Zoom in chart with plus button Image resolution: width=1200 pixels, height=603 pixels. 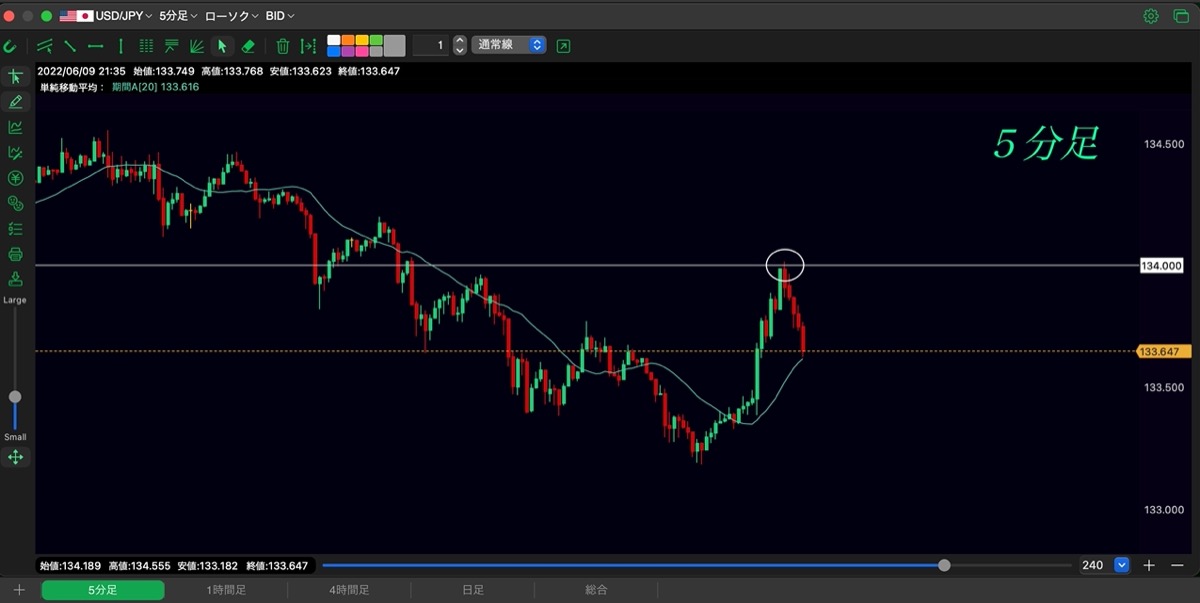coord(1149,565)
